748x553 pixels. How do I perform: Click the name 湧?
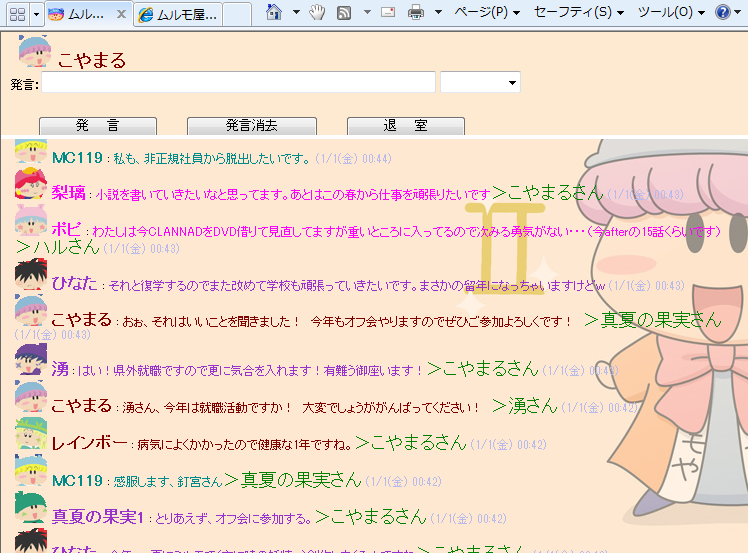(60, 369)
